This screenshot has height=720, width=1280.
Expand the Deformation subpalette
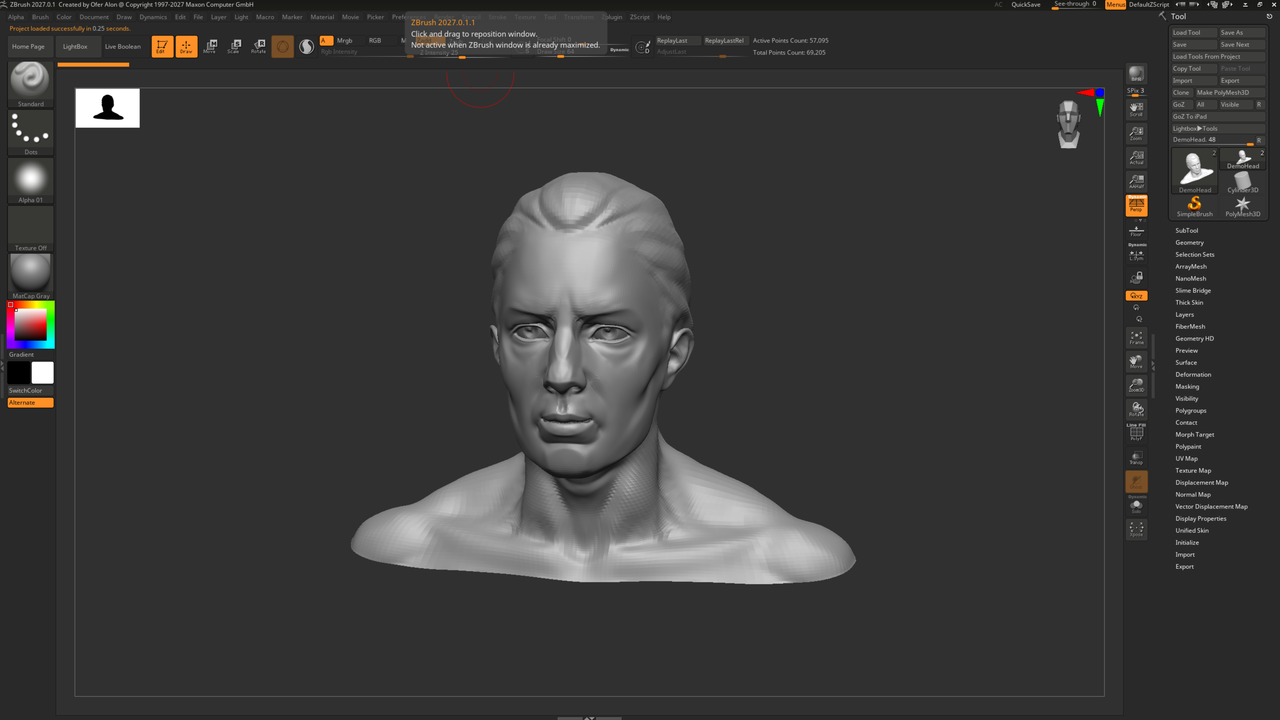pyautogui.click(x=1193, y=375)
